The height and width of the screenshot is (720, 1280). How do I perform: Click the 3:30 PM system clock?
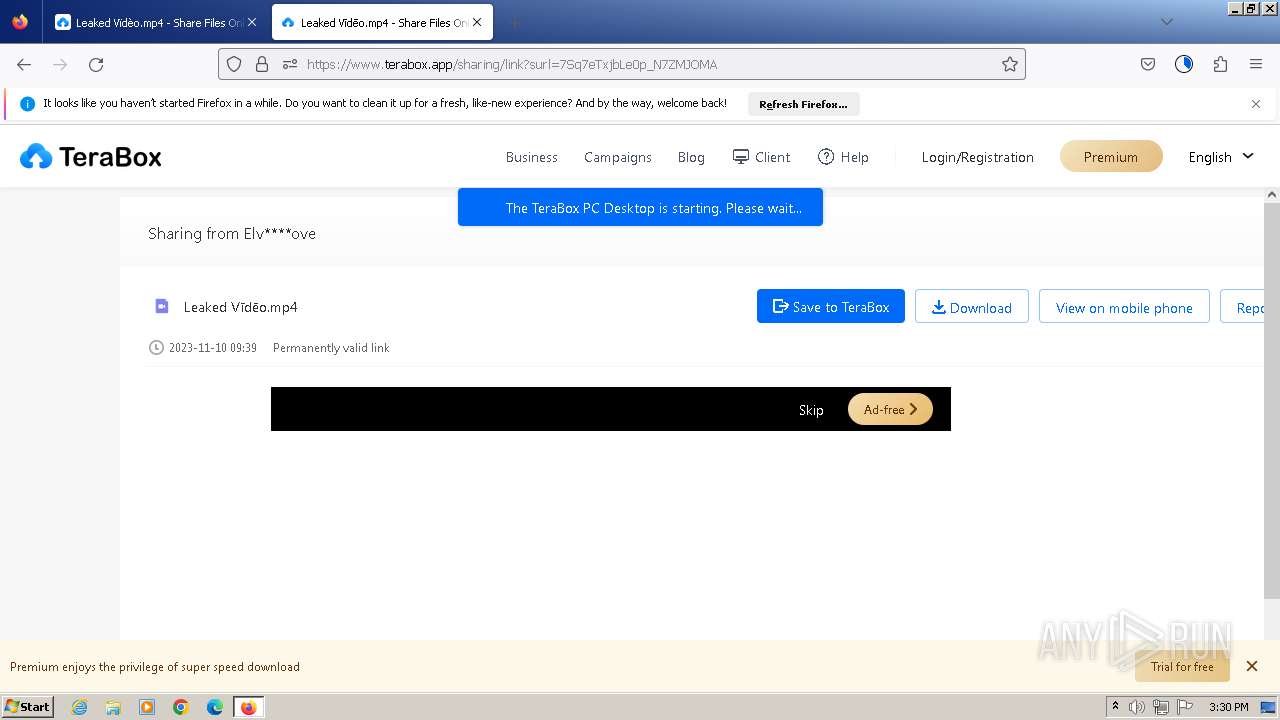[x=1229, y=707]
